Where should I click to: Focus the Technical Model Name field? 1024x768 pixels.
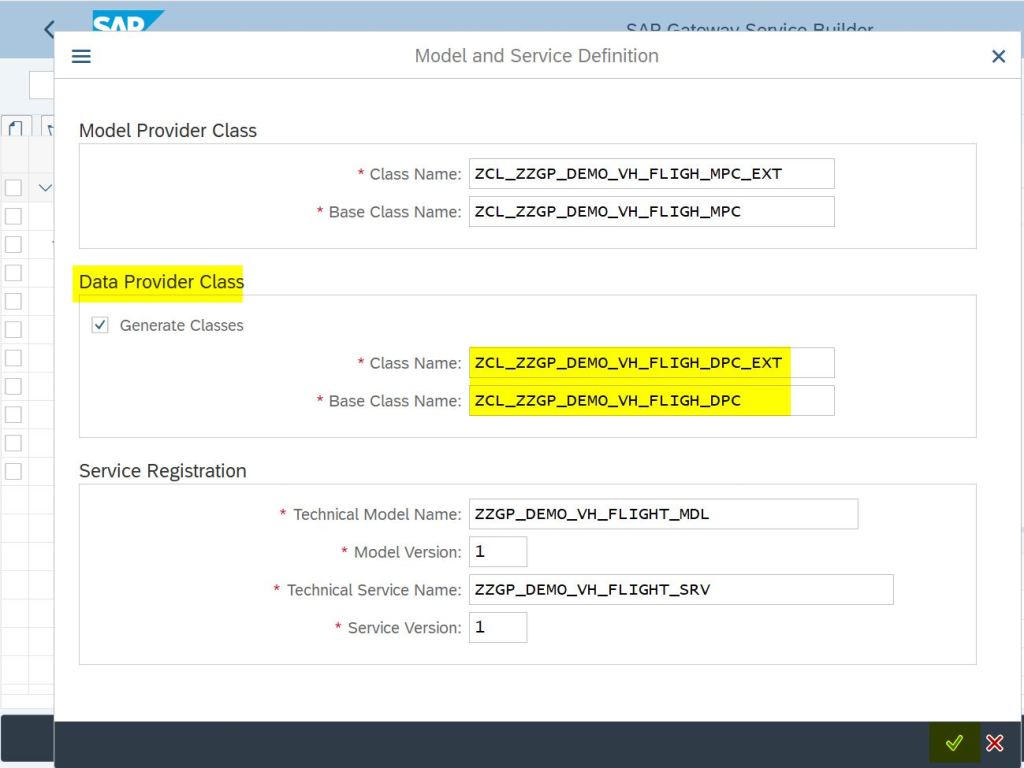point(663,514)
